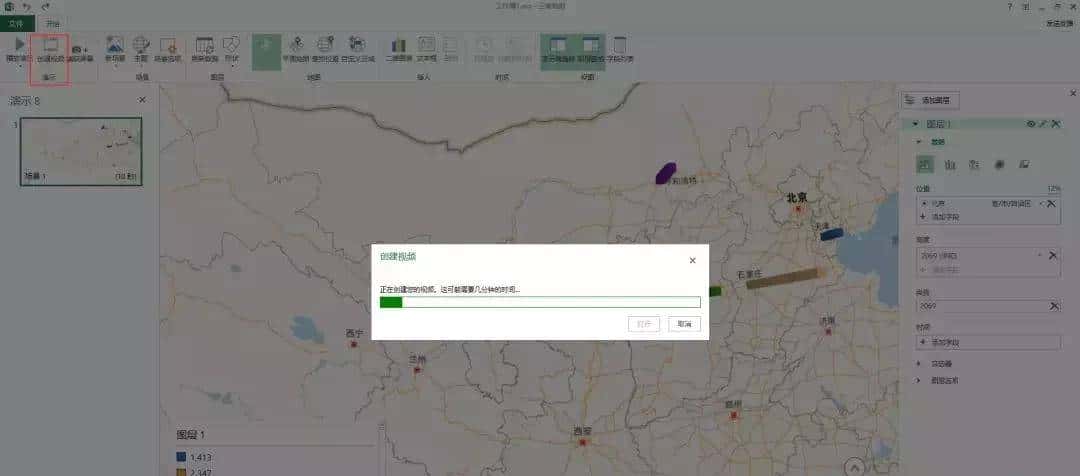Screen dimensions: 1080x476
Task: Click the Add Layer (添加图层) button
Action: point(932,100)
